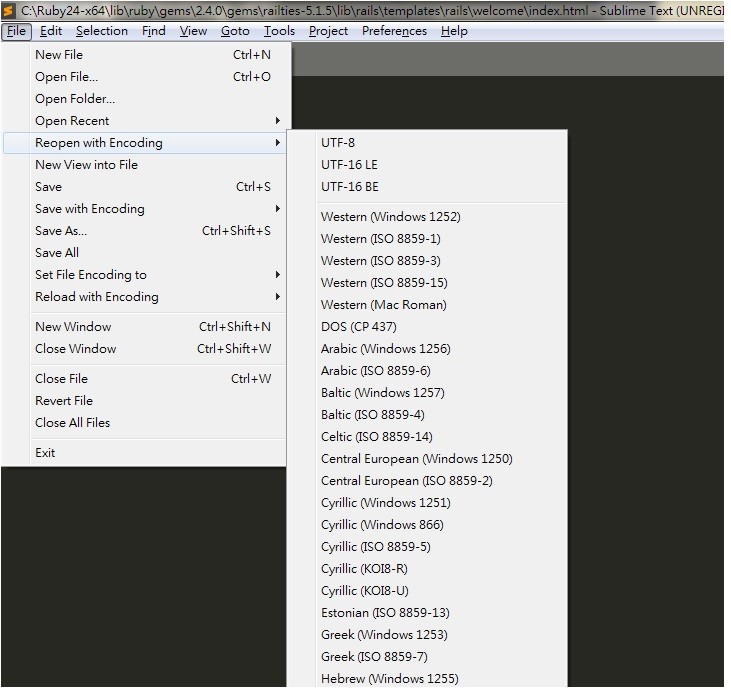Select Western (Mac Roman) encoding
Image resolution: width=731 pixels, height=690 pixels.
(428, 304)
